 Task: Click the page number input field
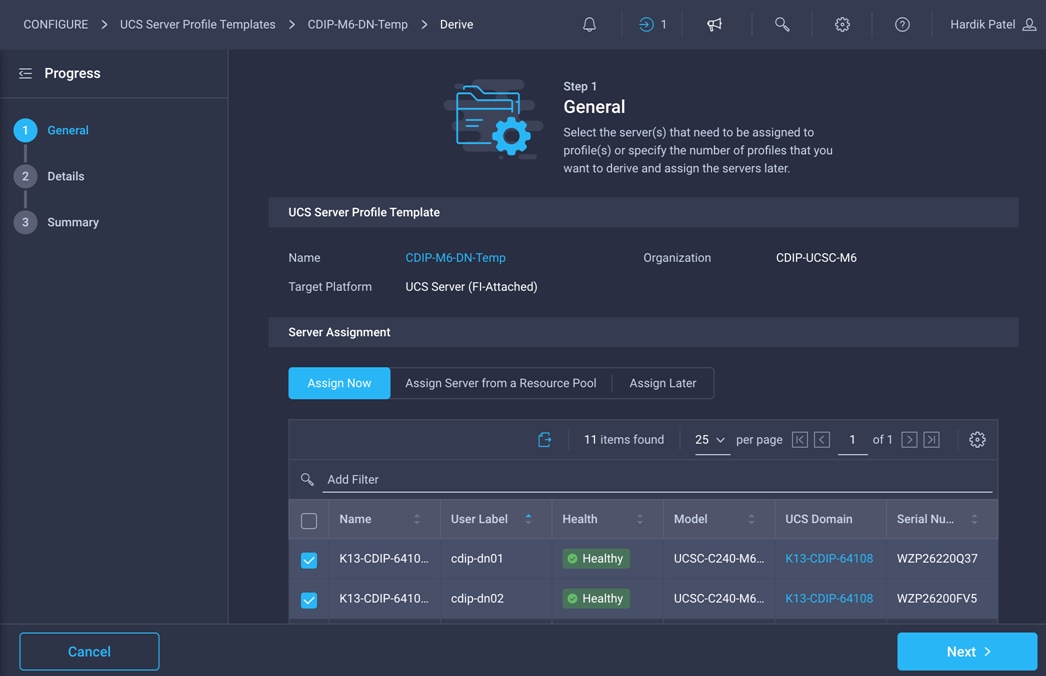click(853, 440)
